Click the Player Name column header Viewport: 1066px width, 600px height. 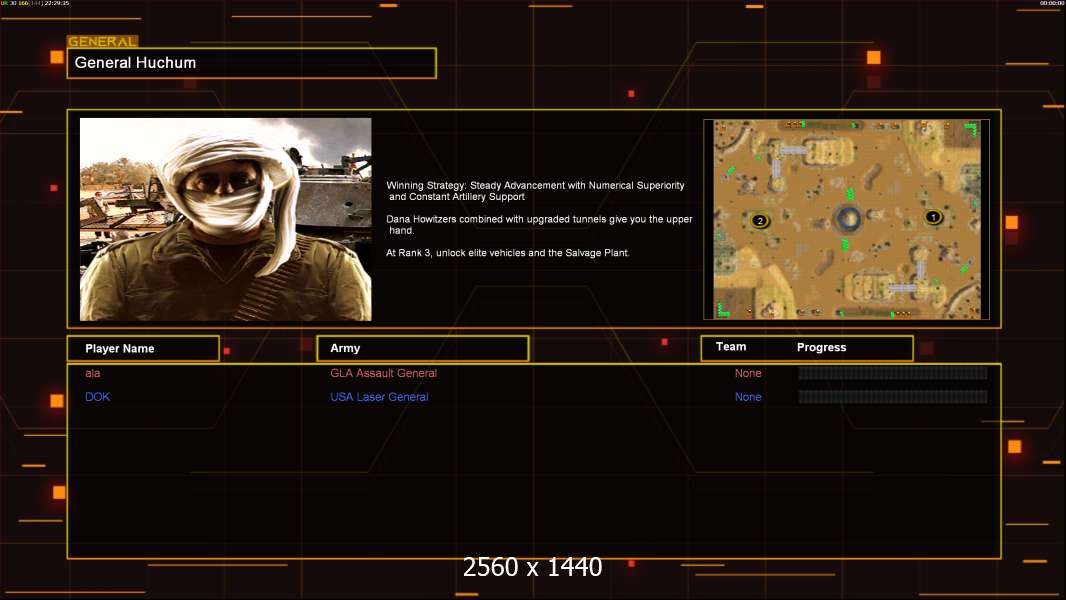tap(143, 349)
